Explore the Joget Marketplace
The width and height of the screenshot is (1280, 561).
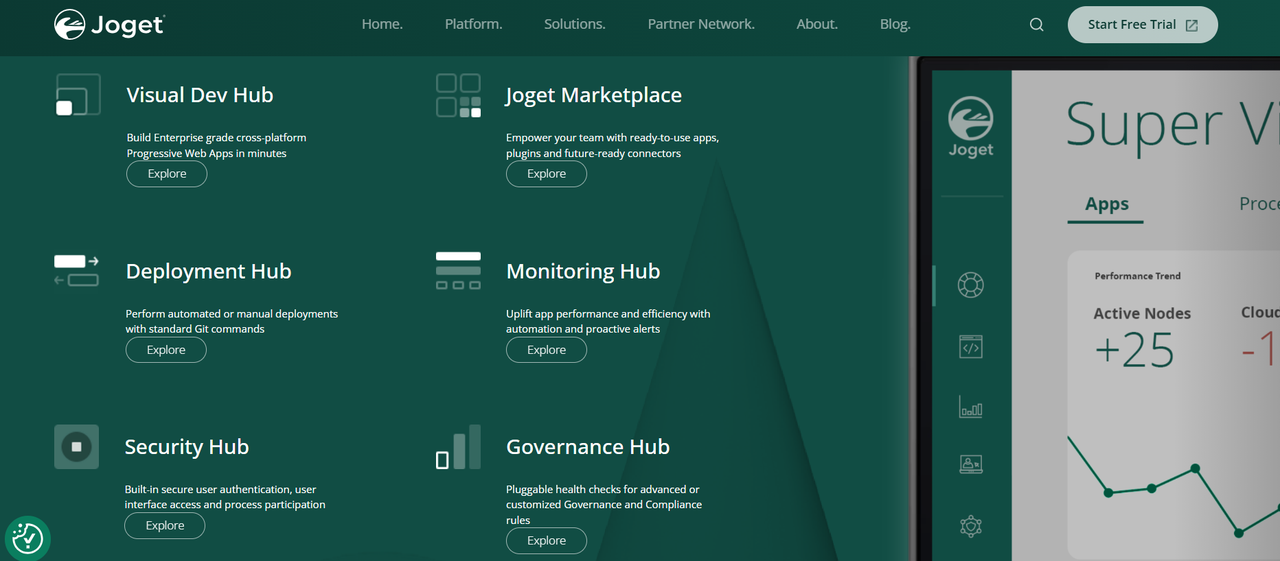pos(546,174)
